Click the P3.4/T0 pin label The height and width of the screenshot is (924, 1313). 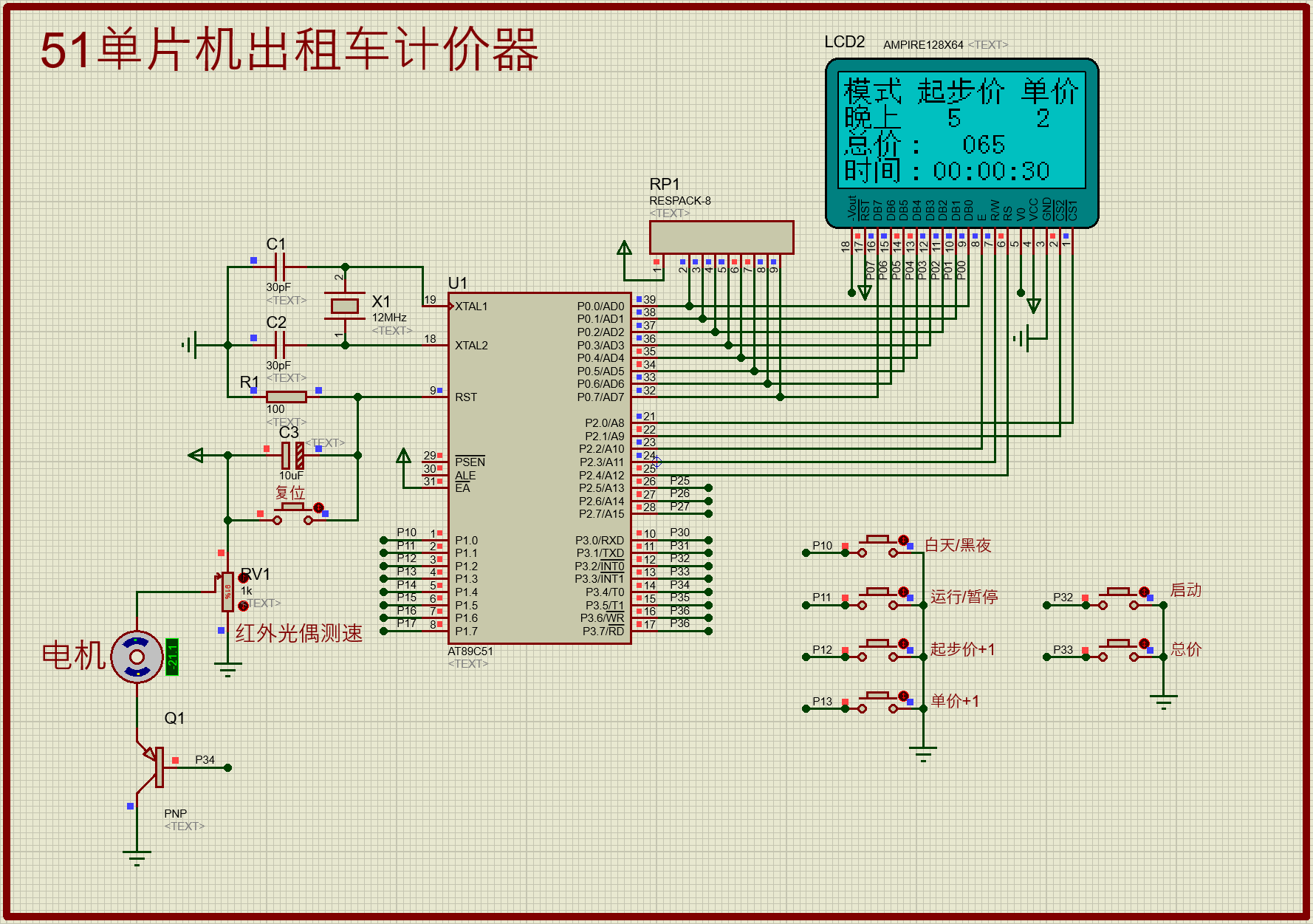coord(605,592)
